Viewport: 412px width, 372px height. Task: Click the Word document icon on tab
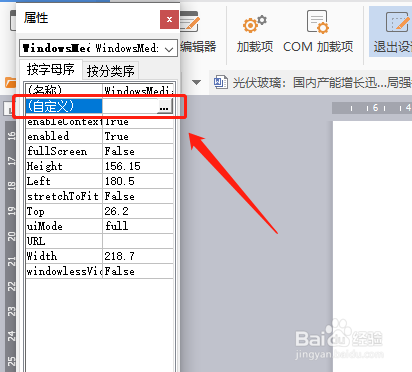click(x=221, y=82)
